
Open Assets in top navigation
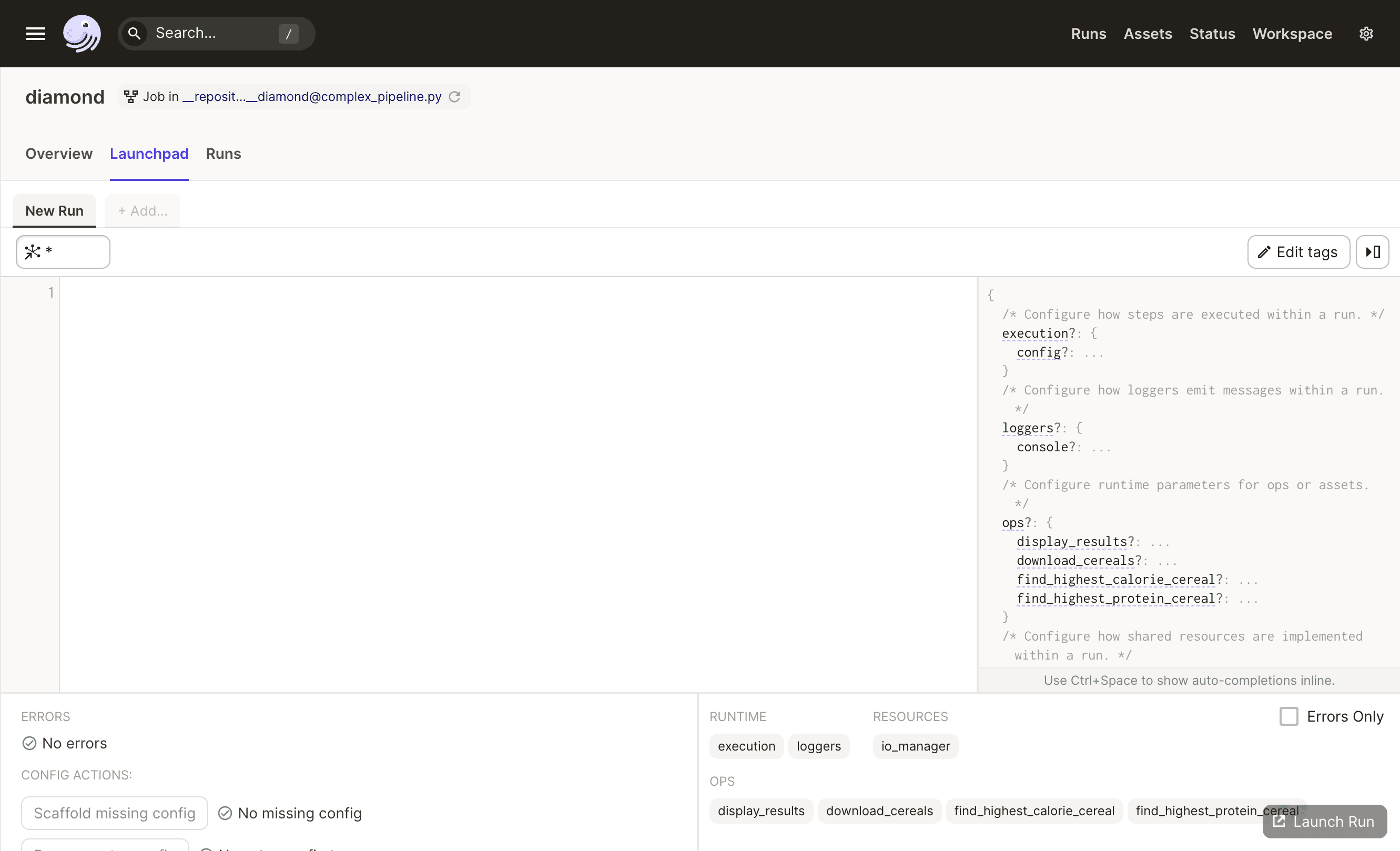coord(1147,34)
